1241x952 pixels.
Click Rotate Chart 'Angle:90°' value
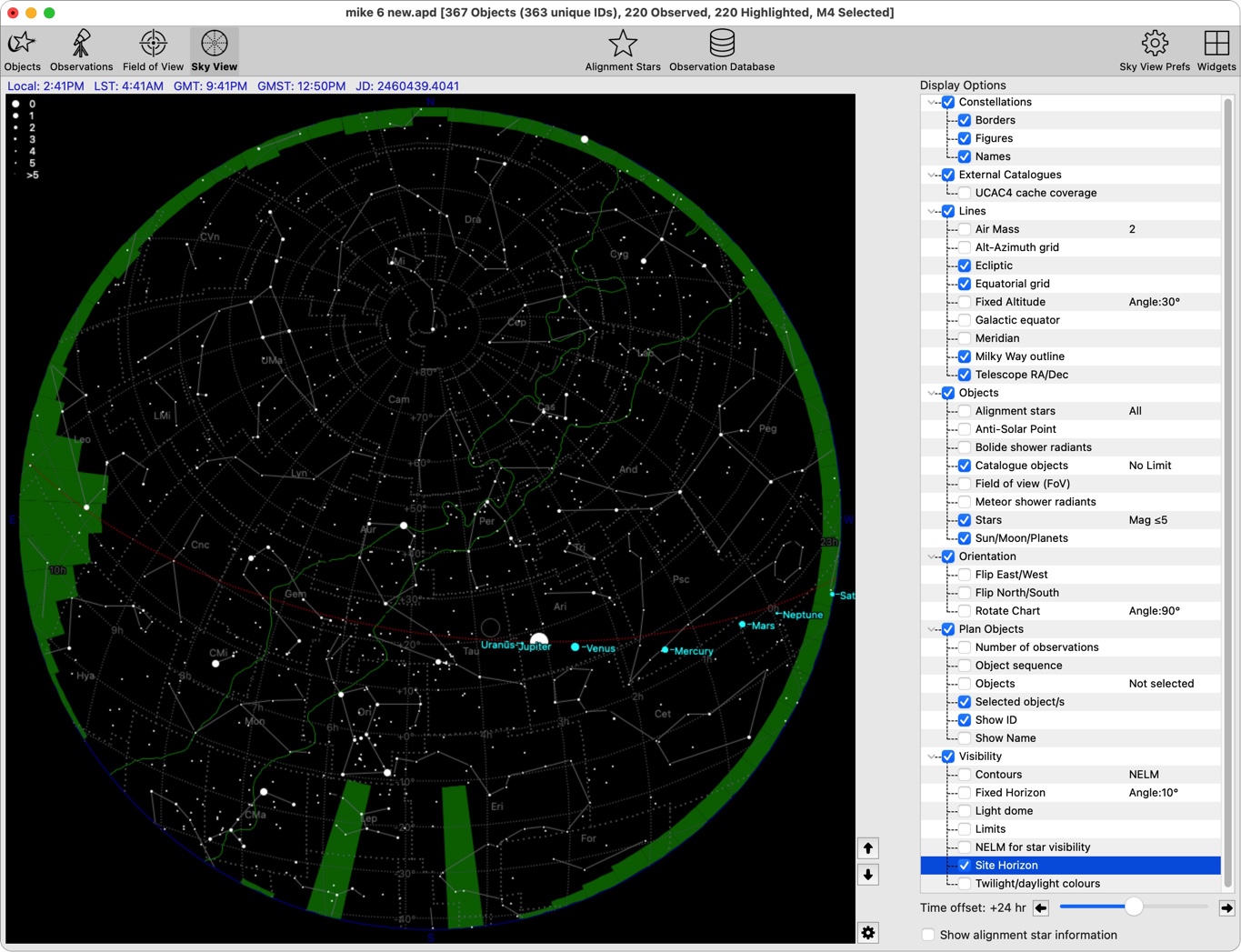coord(1155,611)
